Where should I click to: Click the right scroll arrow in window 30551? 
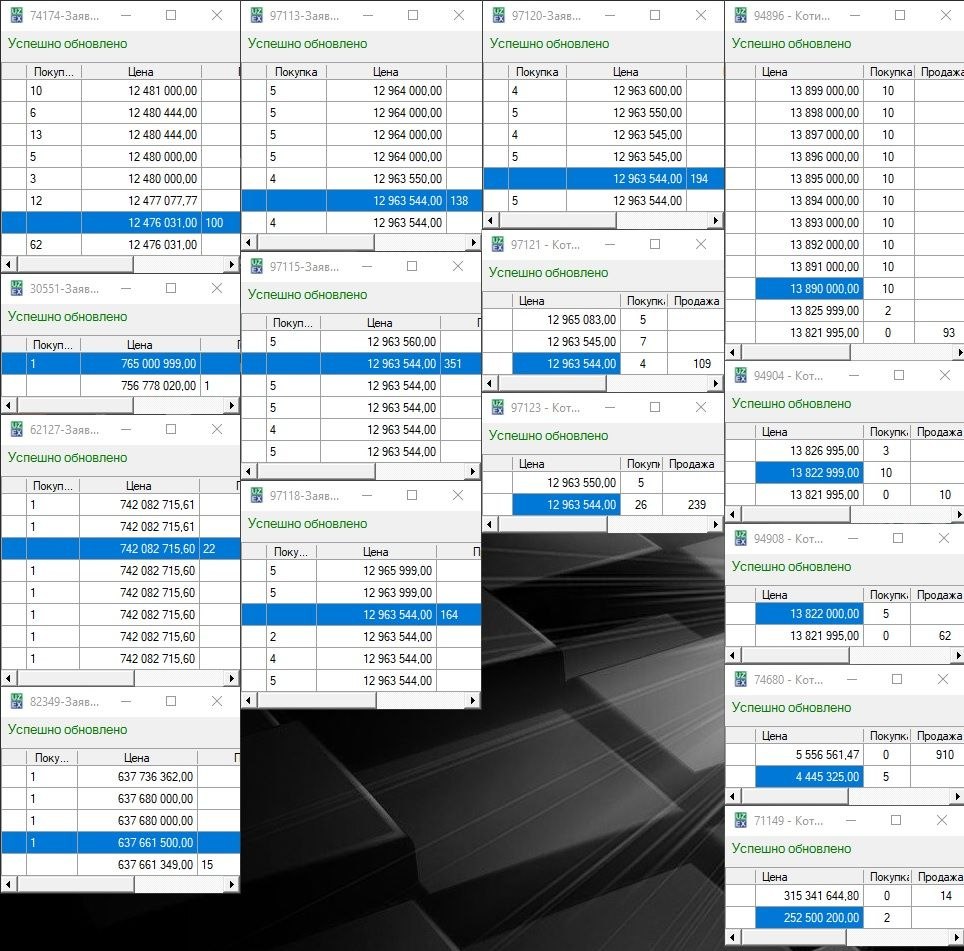click(232, 406)
